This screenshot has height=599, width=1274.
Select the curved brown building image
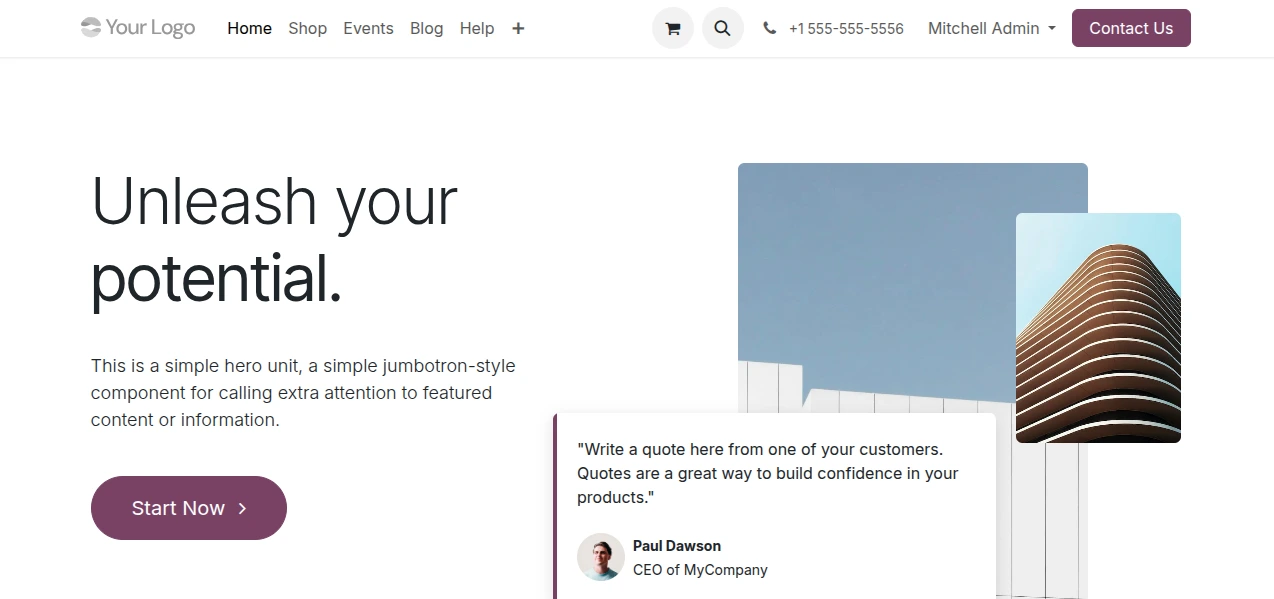point(1098,328)
